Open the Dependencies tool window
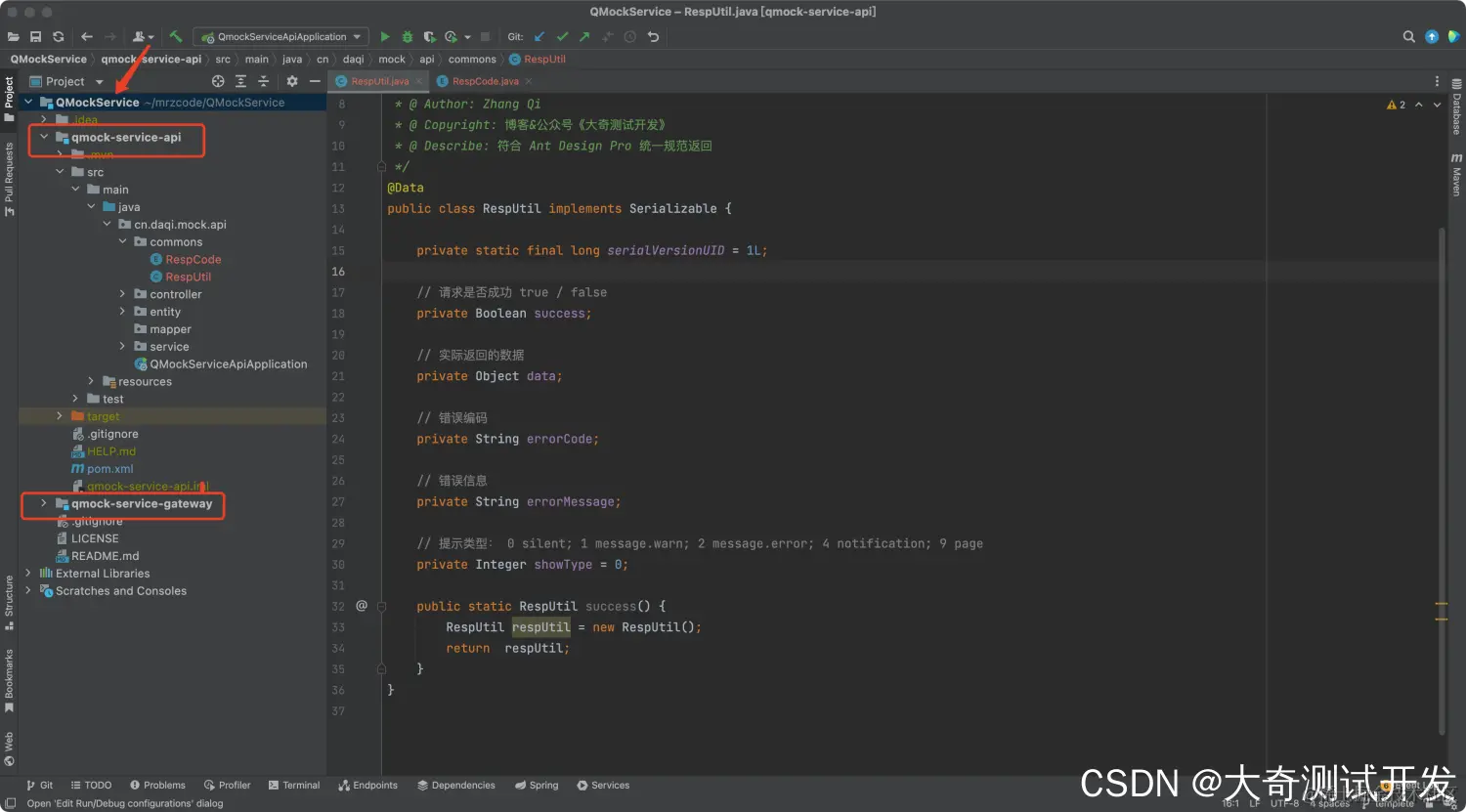Screen dimensions: 1466x812 point(456,785)
